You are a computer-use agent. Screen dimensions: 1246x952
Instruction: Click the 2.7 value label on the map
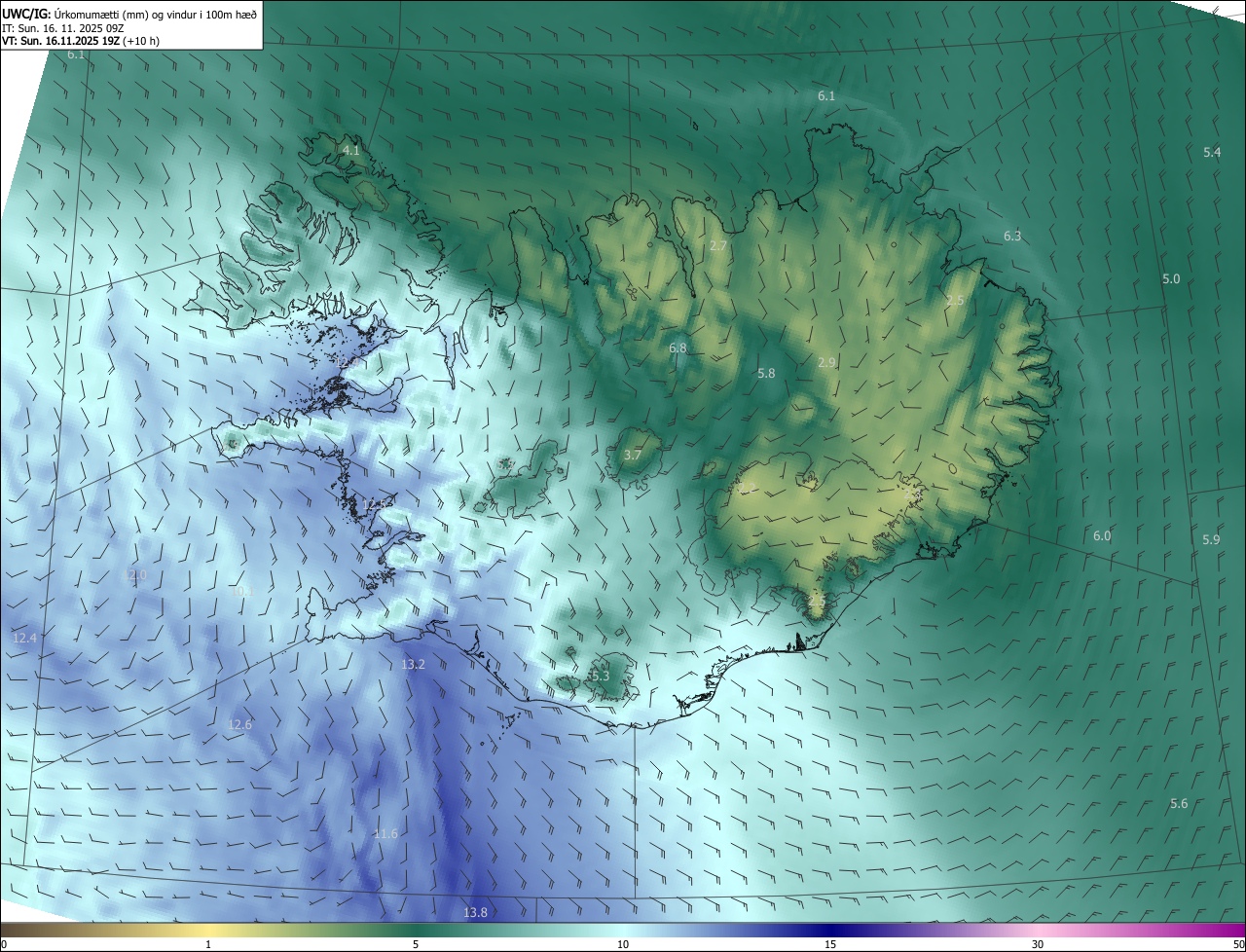pyautogui.click(x=718, y=245)
